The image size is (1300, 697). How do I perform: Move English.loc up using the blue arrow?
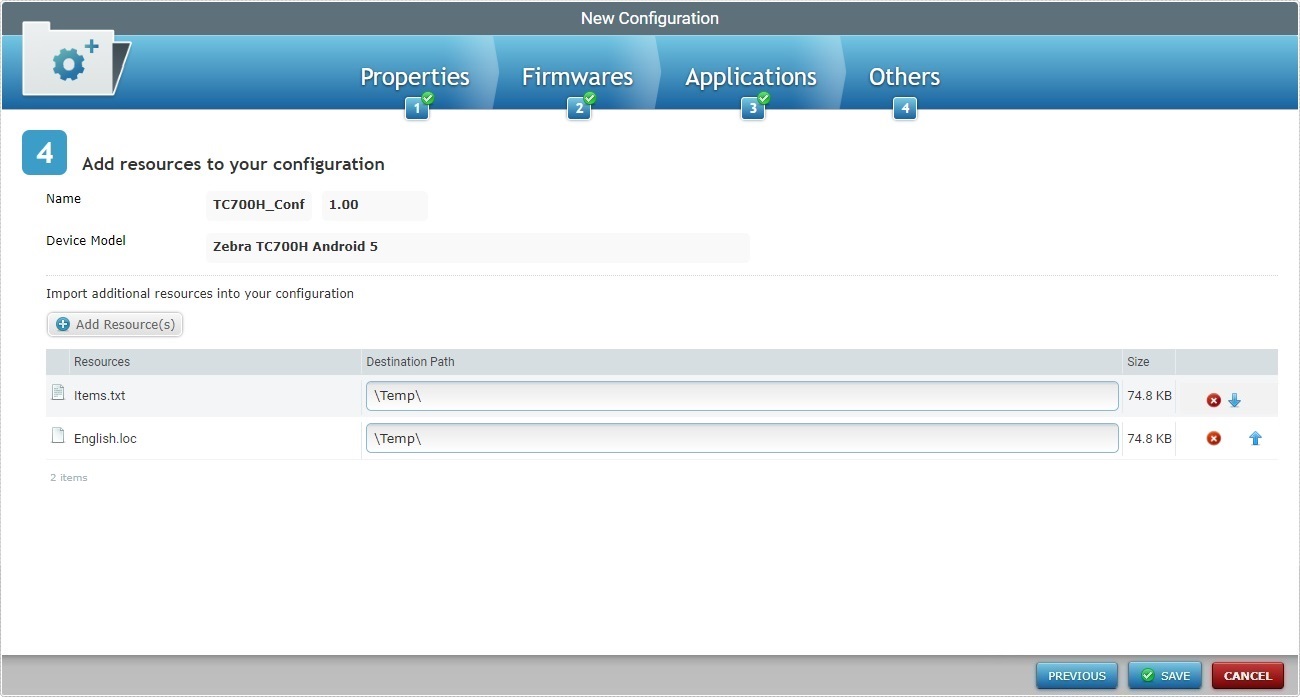pyautogui.click(x=1255, y=437)
